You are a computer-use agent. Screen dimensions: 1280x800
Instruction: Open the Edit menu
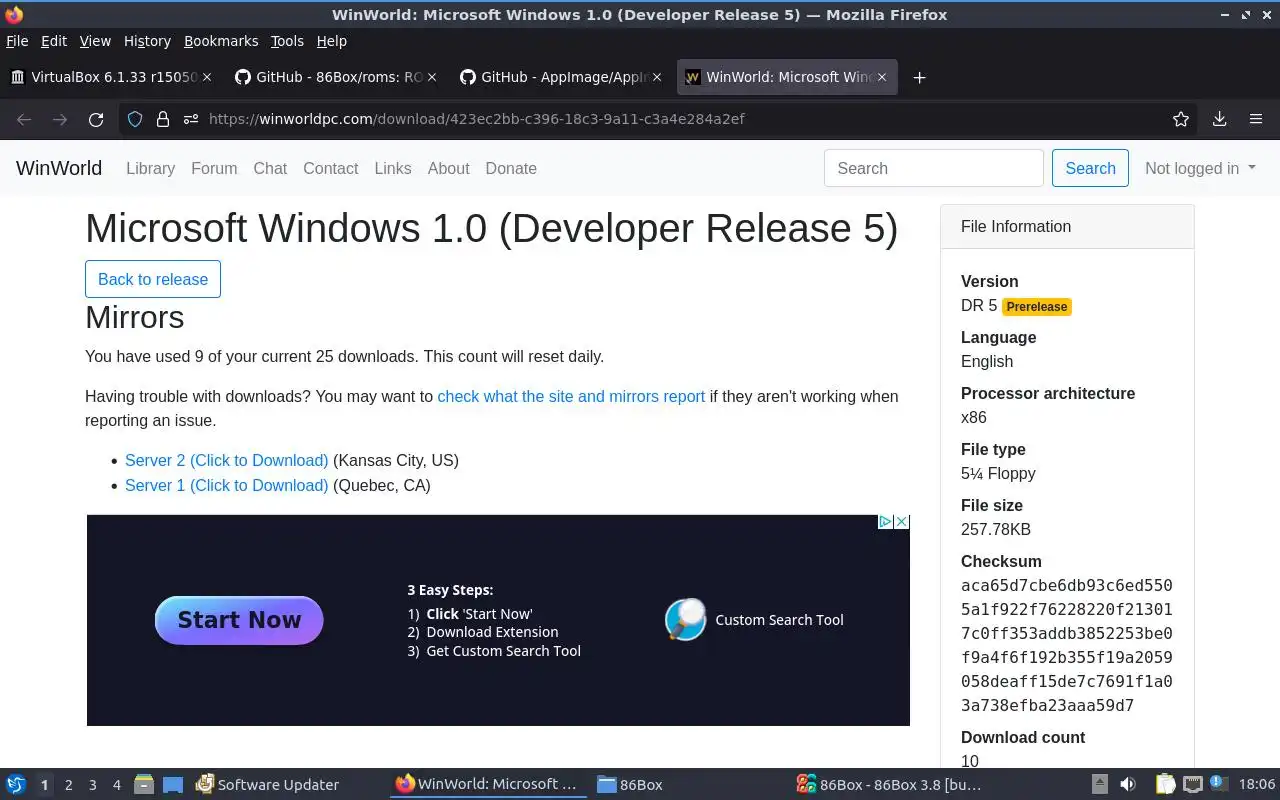pos(54,41)
